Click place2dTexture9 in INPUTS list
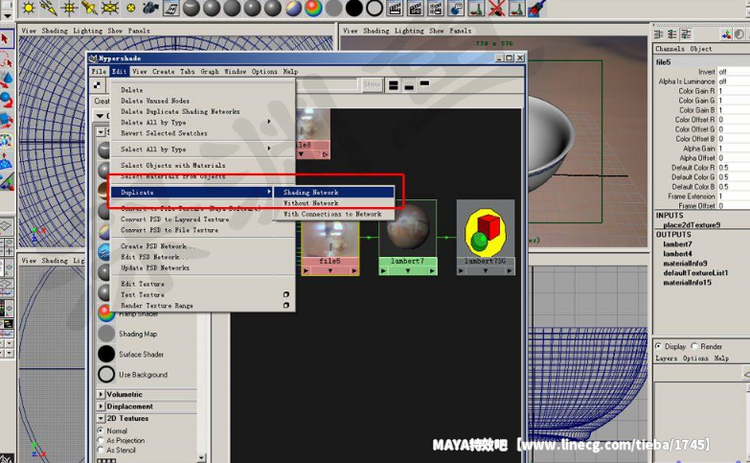The width and height of the screenshot is (750, 463). (x=691, y=225)
